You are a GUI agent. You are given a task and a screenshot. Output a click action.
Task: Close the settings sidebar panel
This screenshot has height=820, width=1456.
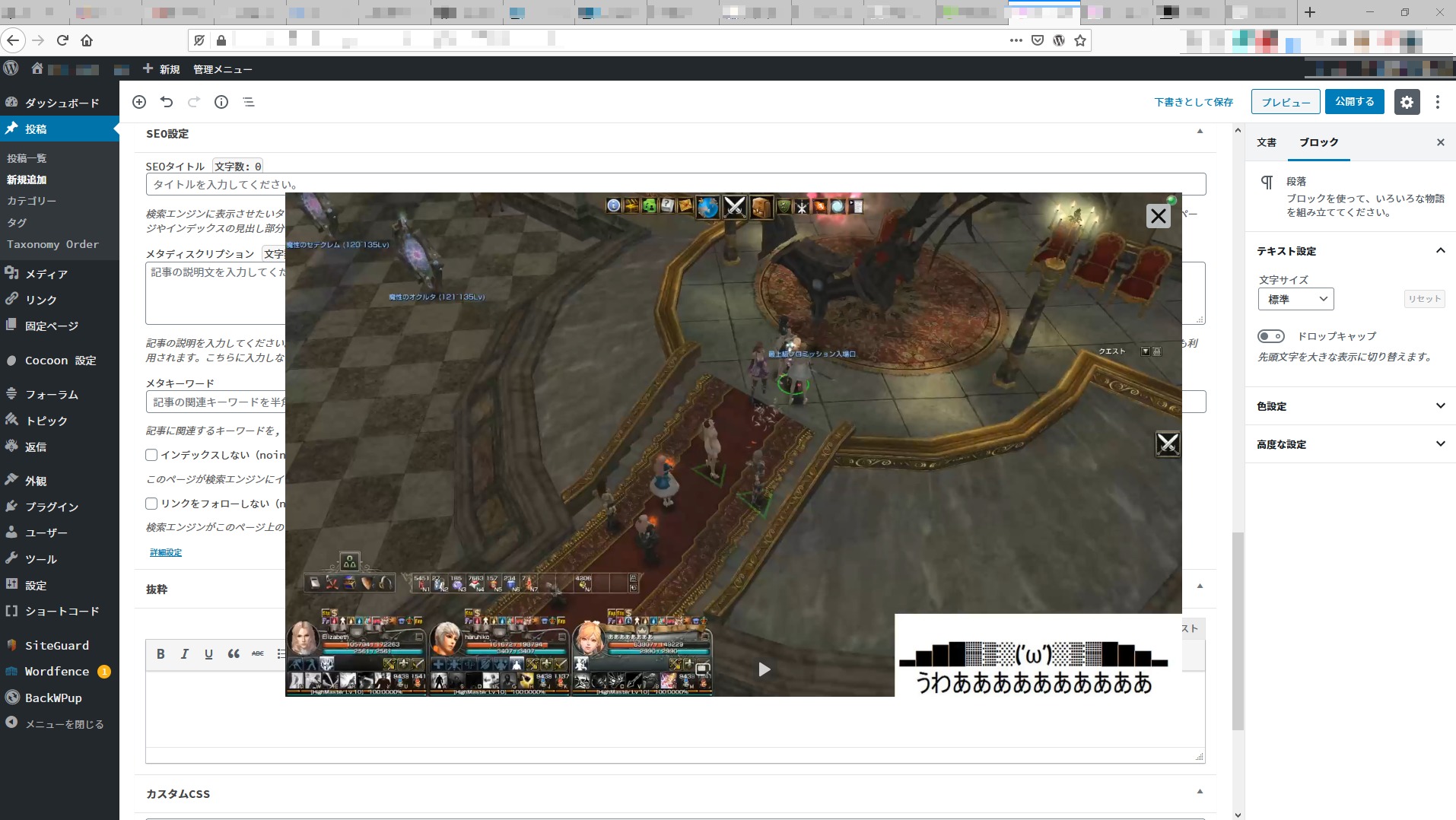tap(1440, 142)
